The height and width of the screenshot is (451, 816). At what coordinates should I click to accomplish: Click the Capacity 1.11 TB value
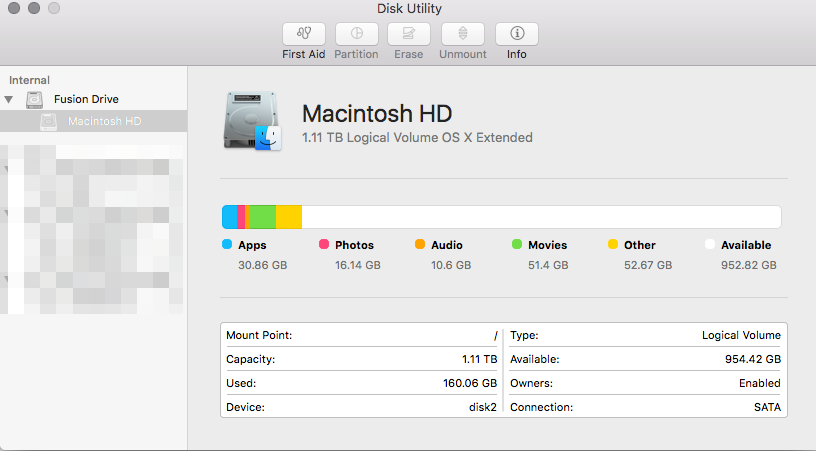point(479,359)
